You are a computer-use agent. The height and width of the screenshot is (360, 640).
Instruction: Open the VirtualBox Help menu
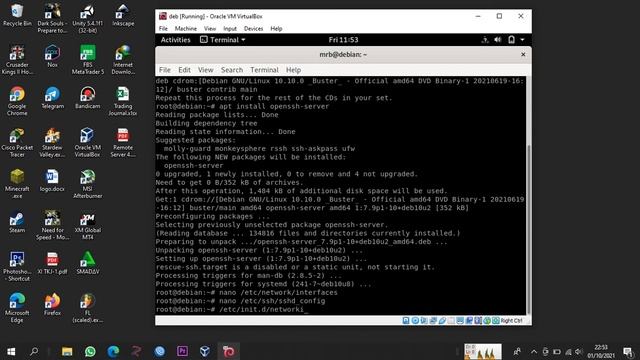[x=276, y=29]
